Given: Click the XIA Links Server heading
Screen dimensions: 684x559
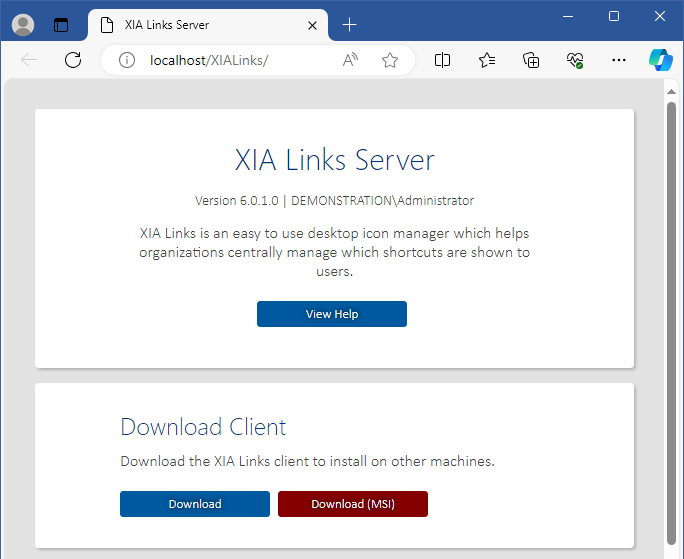Looking at the screenshot, I should pyautogui.click(x=334, y=160).
